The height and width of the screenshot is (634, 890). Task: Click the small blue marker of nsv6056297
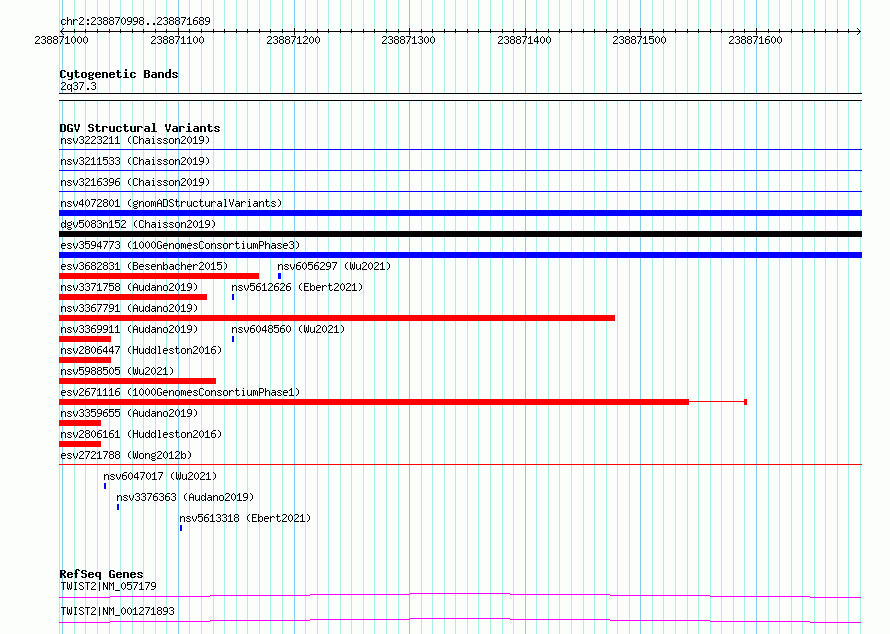279,276
